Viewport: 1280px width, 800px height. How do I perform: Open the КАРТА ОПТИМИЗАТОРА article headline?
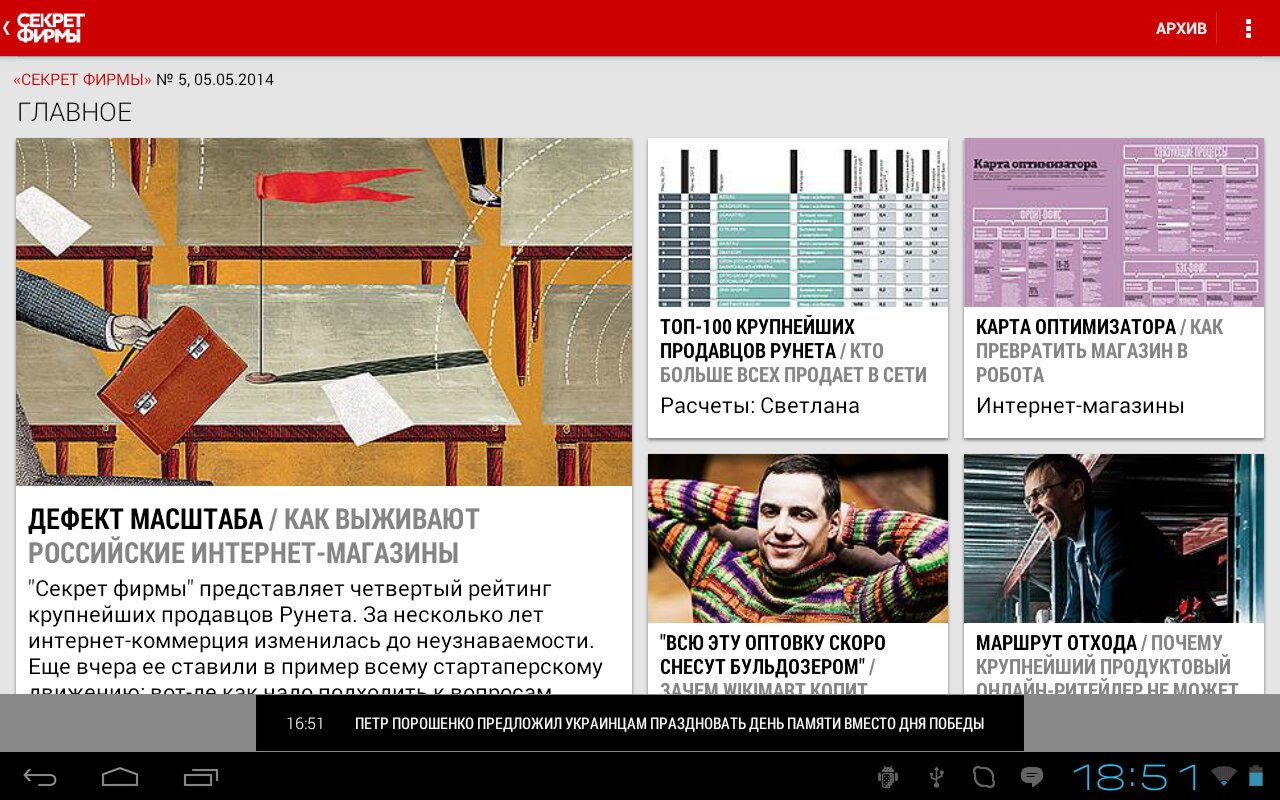[1099, 351]
